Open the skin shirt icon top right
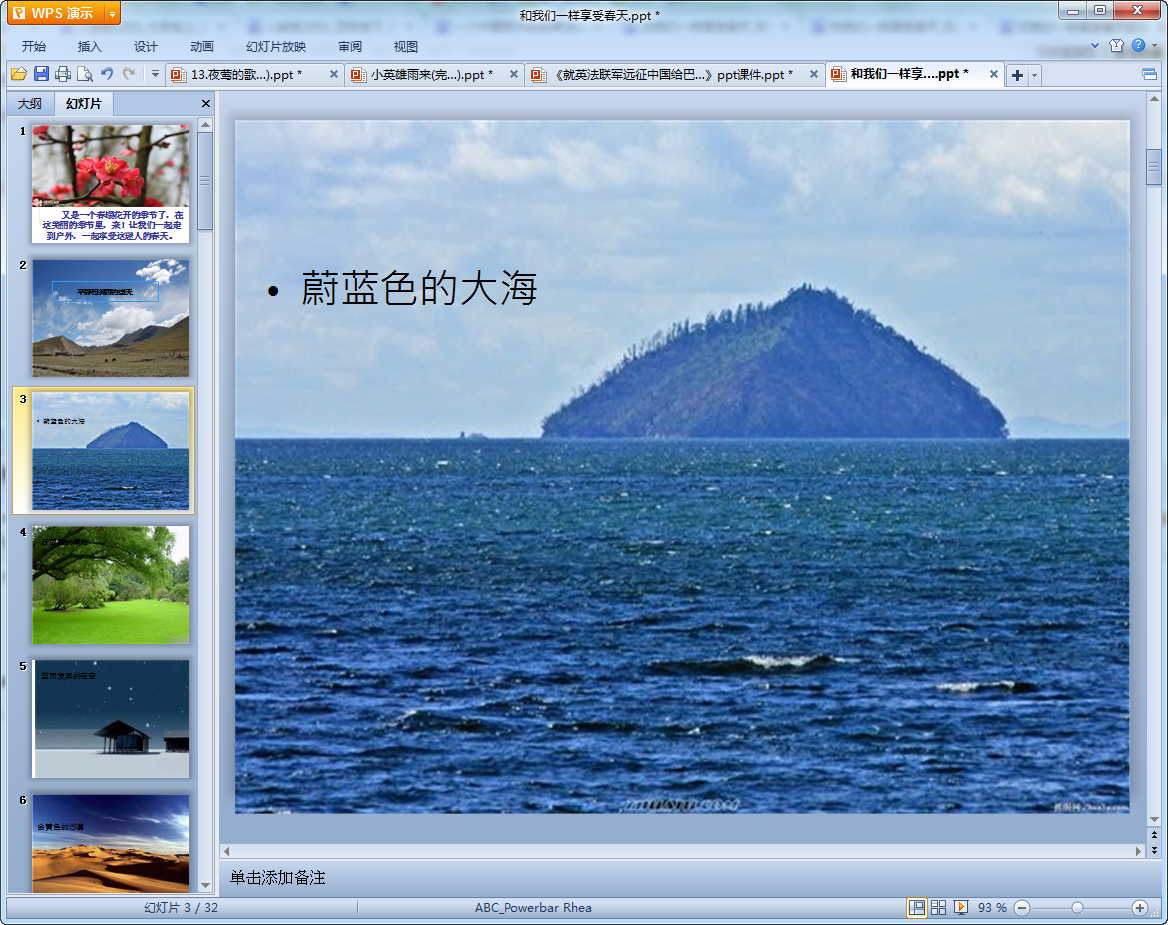 1116,45
